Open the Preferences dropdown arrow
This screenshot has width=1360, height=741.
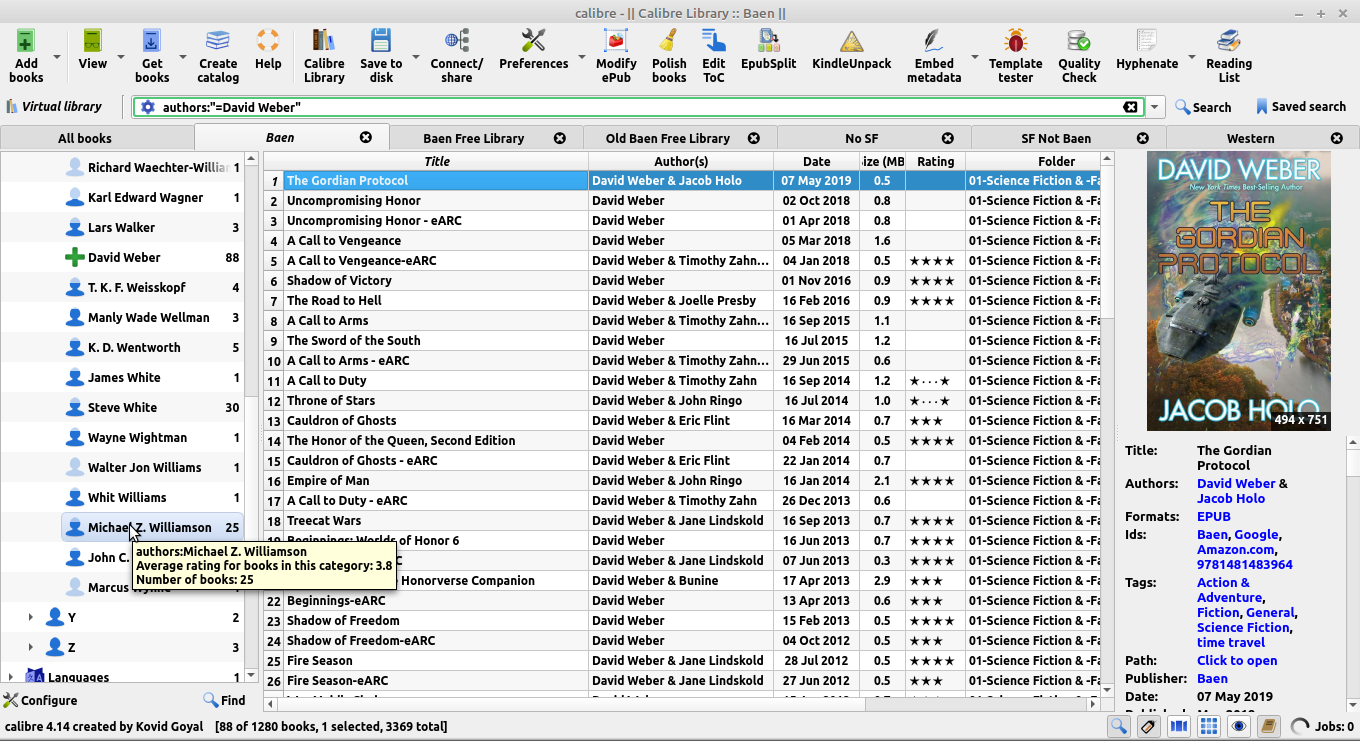[x=582, y=57]
